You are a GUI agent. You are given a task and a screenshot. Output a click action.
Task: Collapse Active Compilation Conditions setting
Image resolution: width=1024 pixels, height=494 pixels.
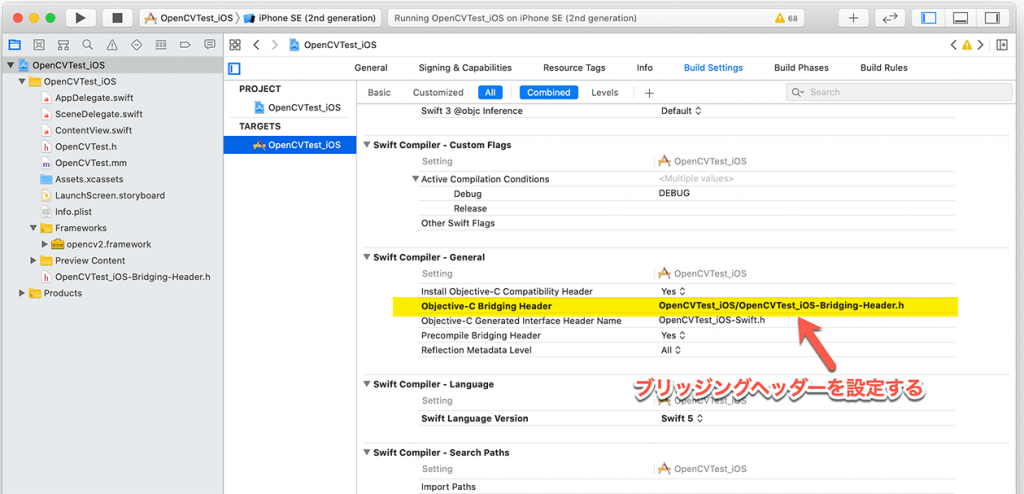click(415, 179)
